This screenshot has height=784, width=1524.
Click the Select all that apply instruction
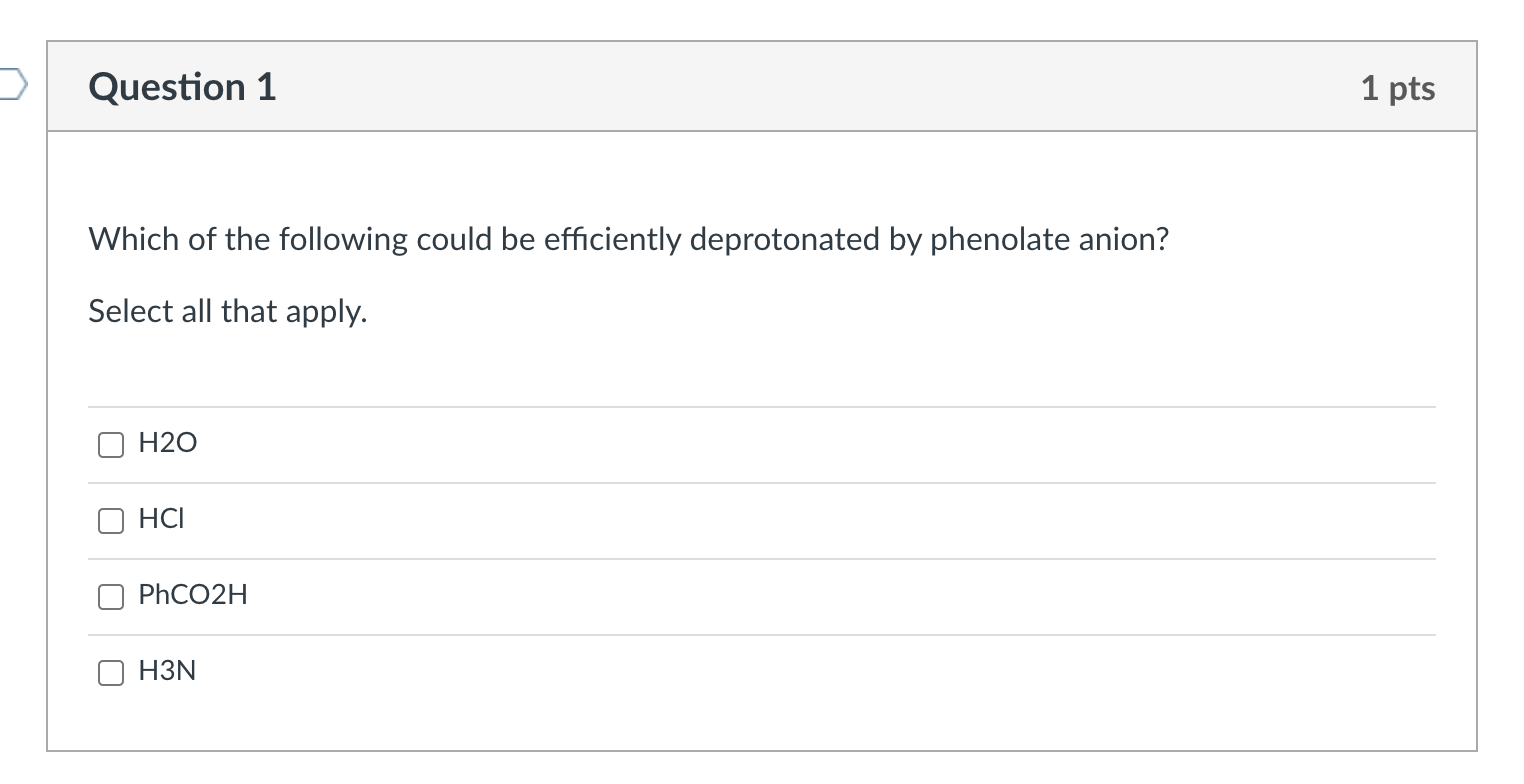[x=227, y=311]
